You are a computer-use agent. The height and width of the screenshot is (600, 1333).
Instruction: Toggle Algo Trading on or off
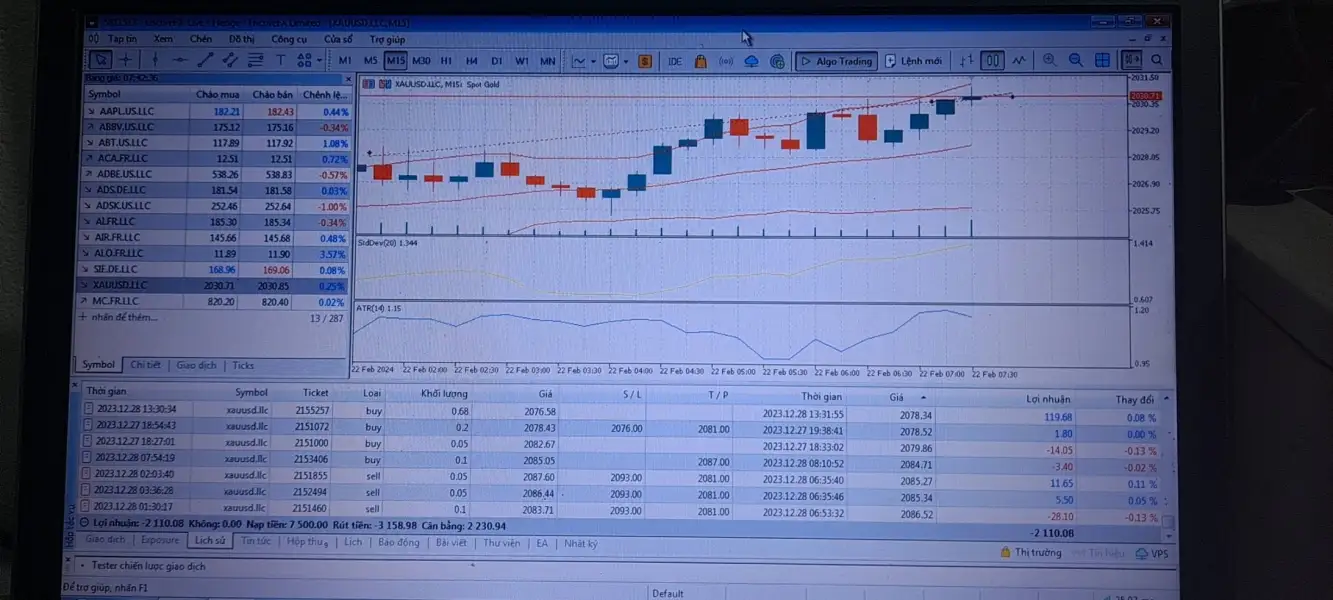836,61
